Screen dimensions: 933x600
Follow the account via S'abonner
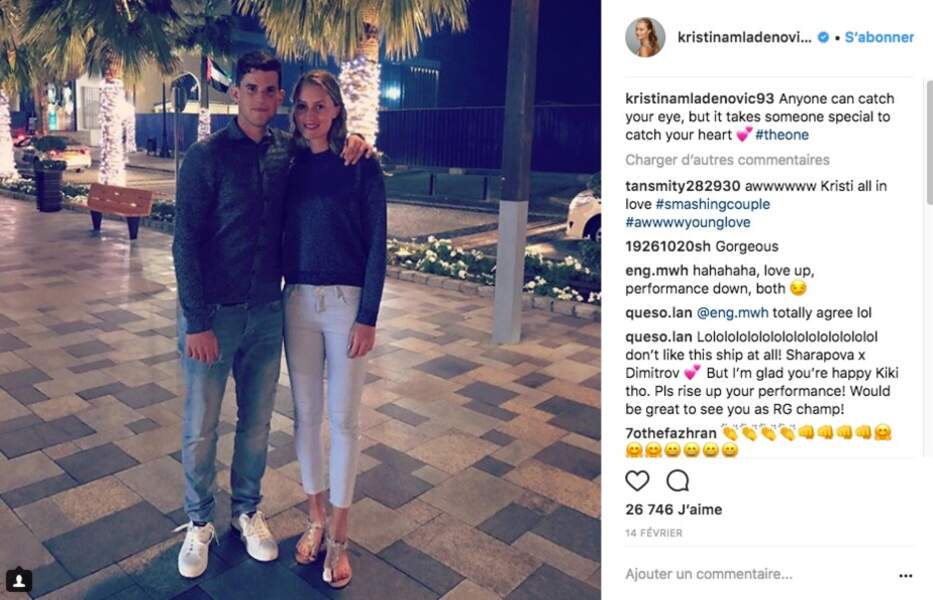tap(879, 38)
